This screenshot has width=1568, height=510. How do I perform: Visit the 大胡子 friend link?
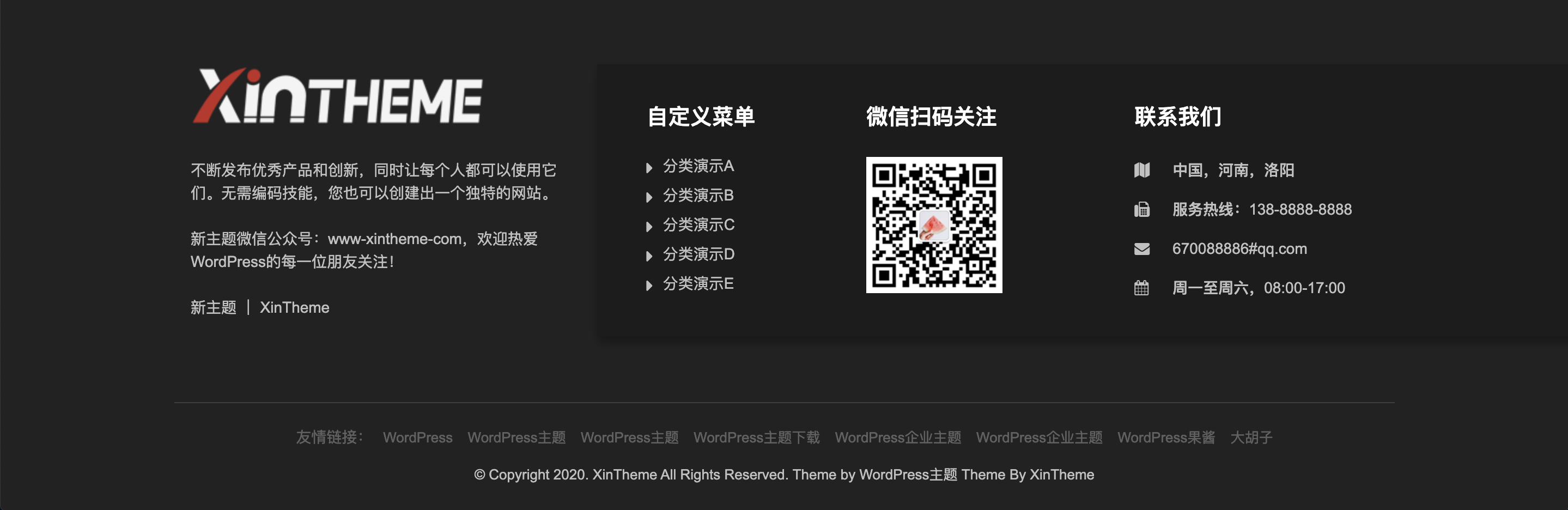[1251, 438]
